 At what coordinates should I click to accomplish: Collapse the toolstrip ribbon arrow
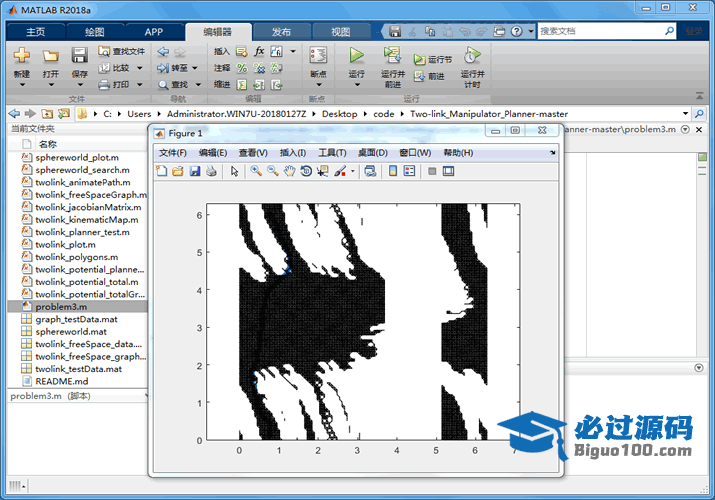click(x=699, y=96)
